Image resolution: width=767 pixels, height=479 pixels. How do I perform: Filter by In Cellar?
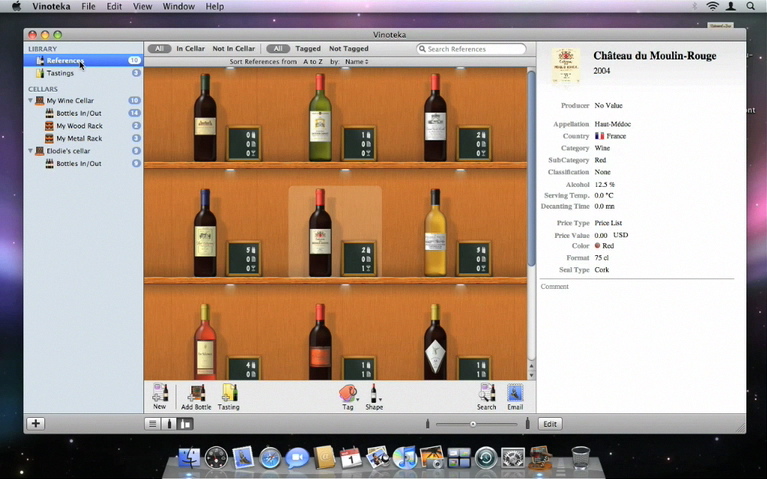tap(191, 48)
